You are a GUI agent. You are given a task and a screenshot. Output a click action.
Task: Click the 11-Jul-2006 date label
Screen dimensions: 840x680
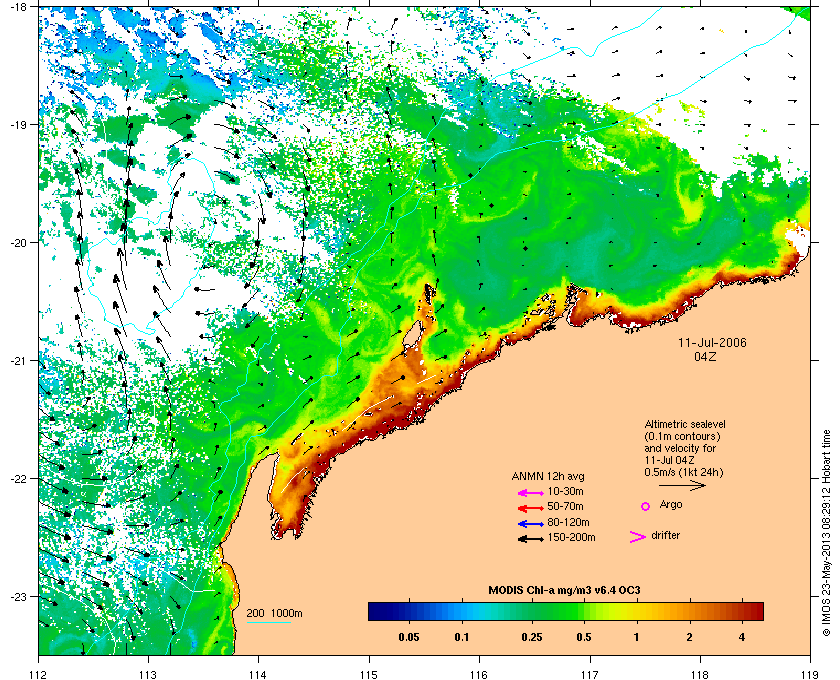tap(712, 343)
